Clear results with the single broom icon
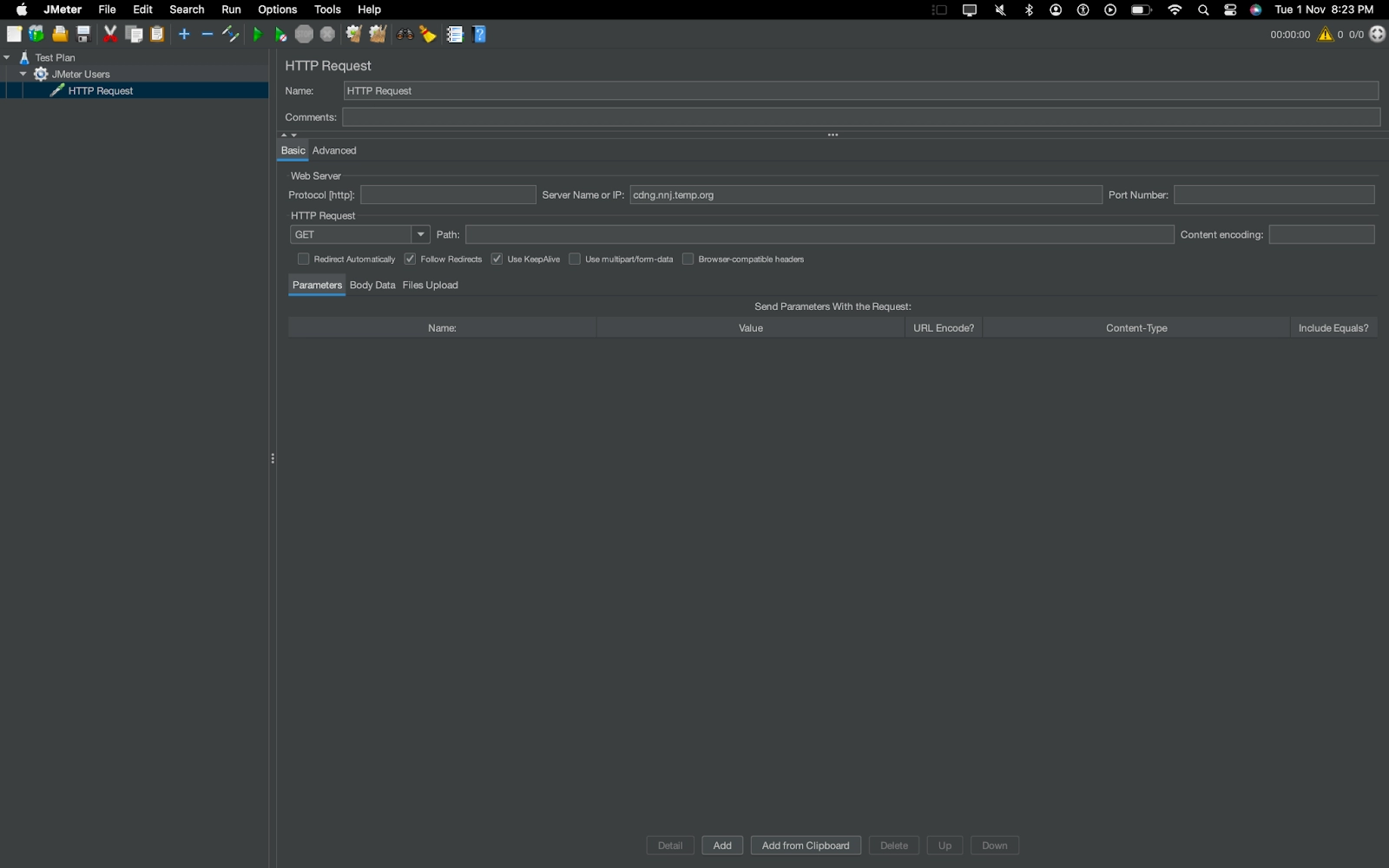The width and height of the screenshot is (1389, 868). [353, 34]
